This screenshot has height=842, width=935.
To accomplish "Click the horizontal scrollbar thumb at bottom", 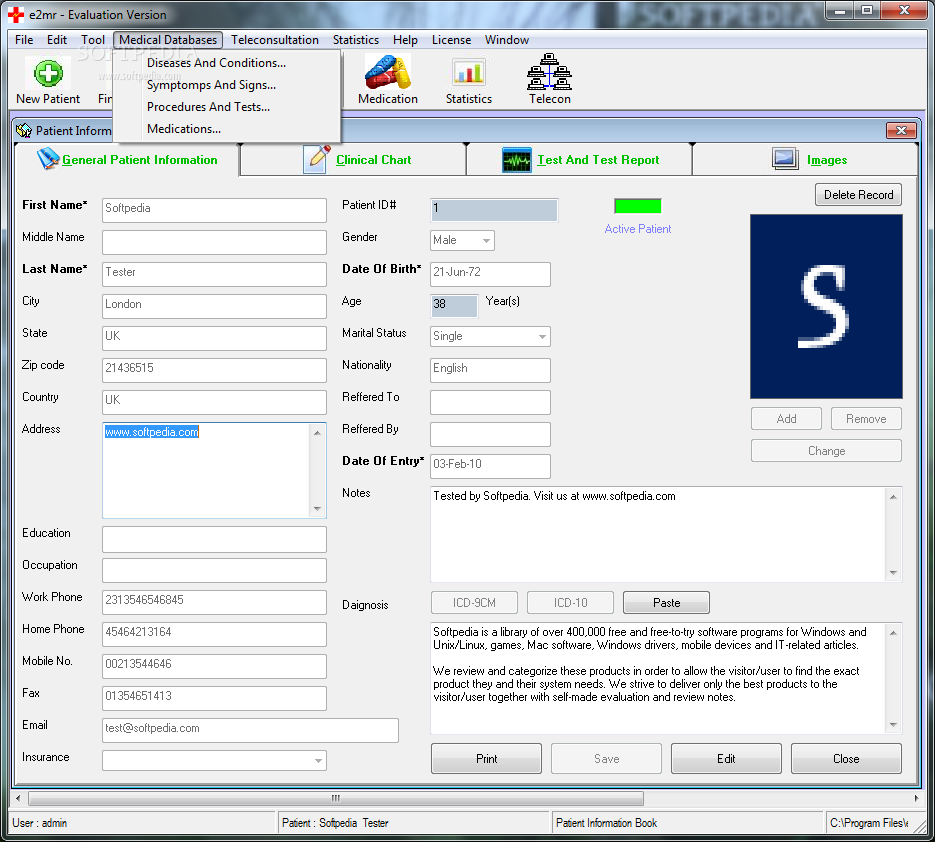I will click(x=336, y=798).
